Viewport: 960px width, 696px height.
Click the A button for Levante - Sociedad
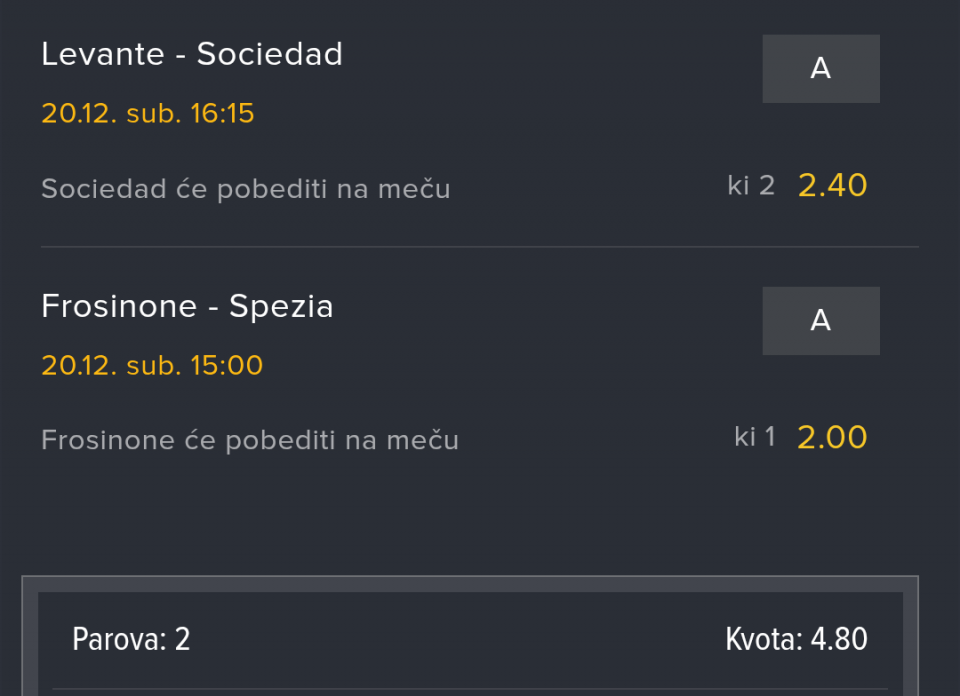coord(821,69)
